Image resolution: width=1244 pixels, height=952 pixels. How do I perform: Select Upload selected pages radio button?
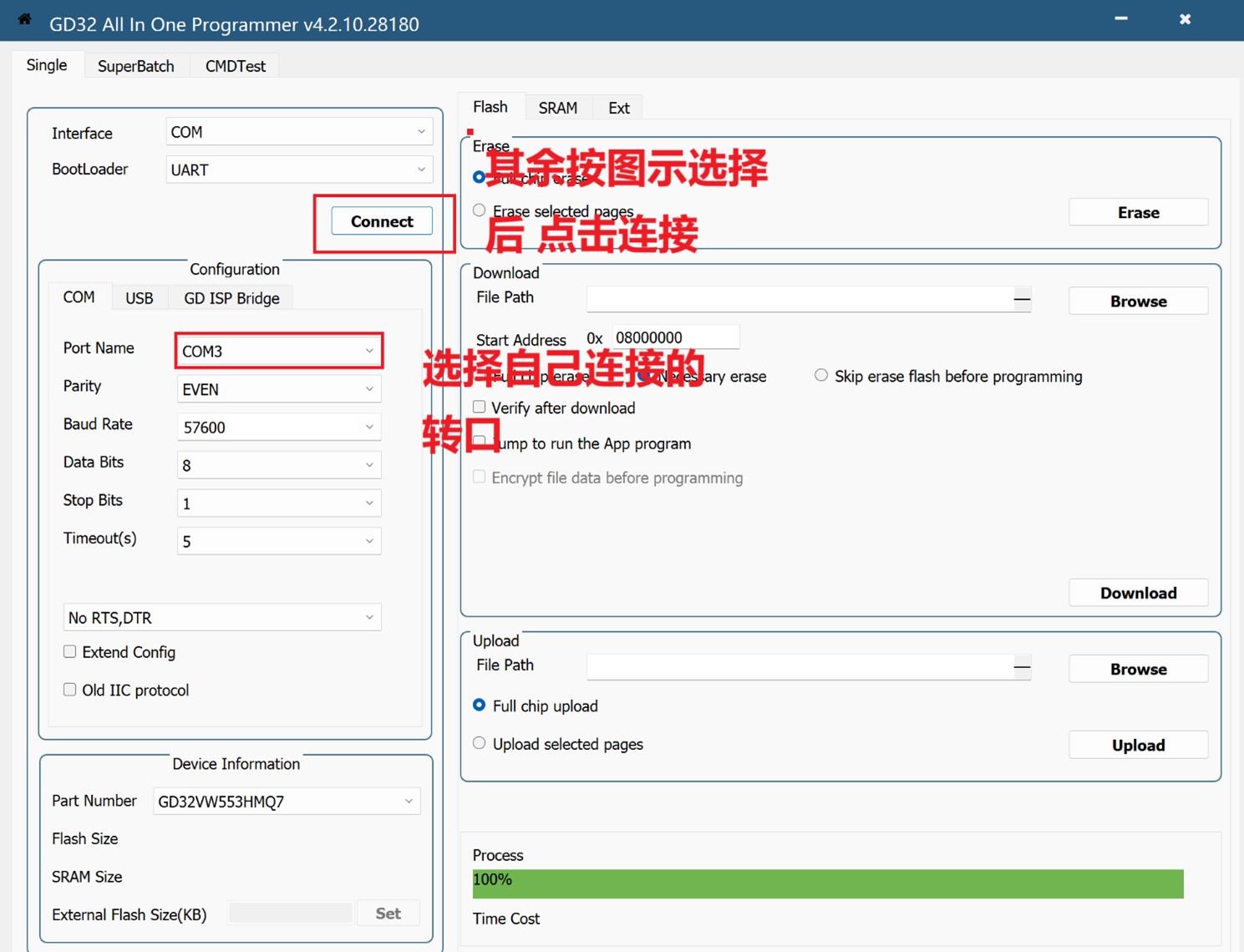(480, 743)
